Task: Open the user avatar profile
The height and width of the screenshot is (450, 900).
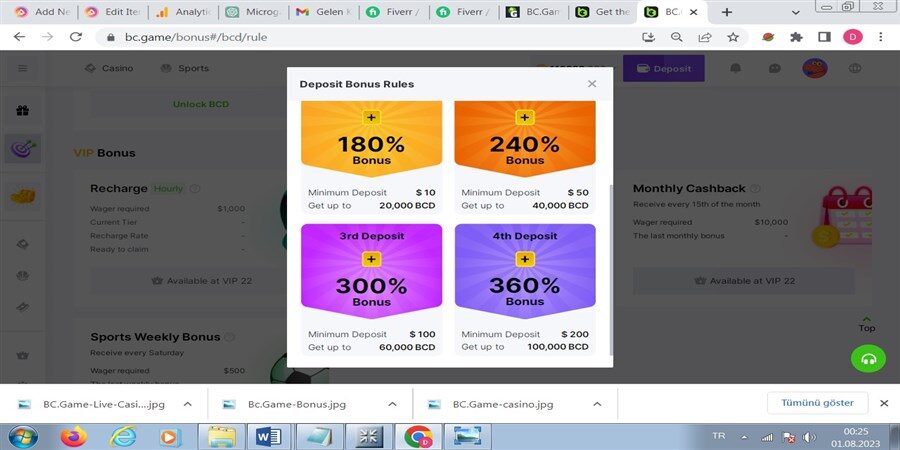Action: pyautogui.click(x=814, y=68)
